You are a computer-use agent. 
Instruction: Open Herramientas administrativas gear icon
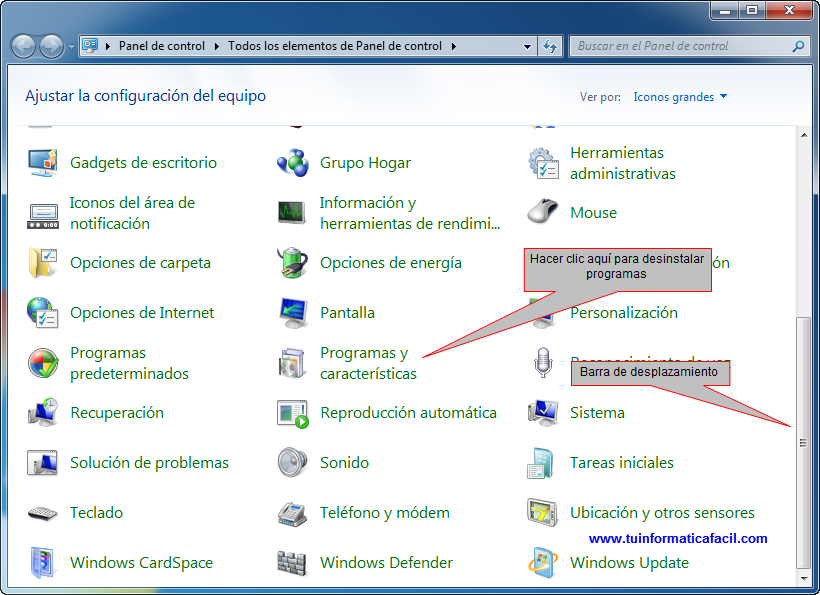click(x=543, y=163)
